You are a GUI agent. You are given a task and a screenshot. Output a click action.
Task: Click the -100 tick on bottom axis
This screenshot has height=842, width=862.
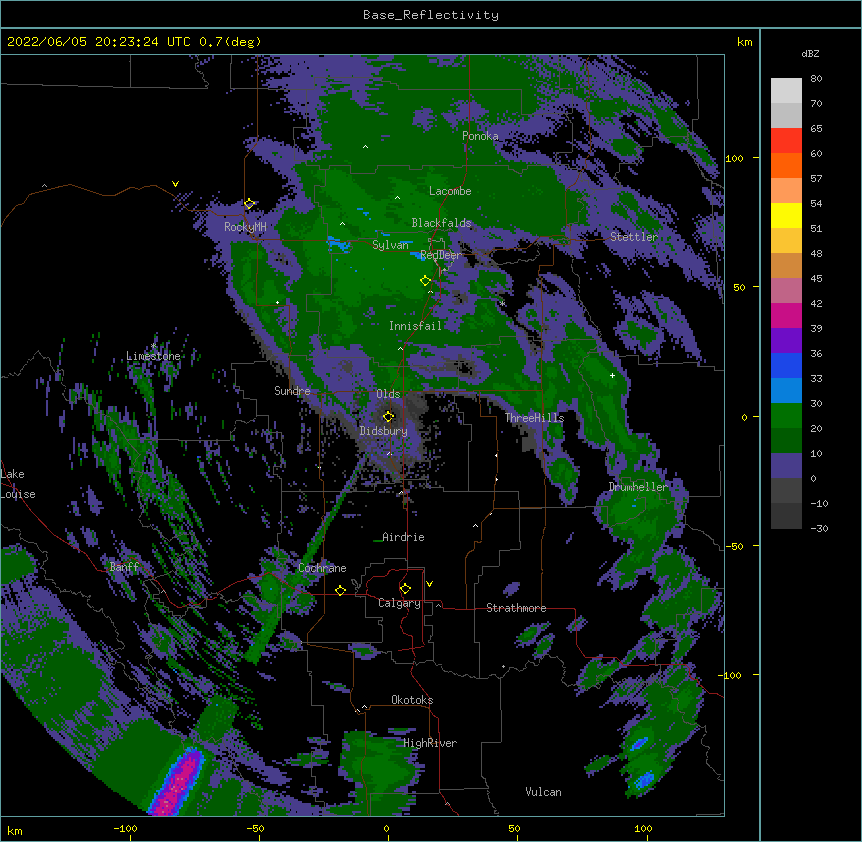pyautogui.click(x=125, y=828)
